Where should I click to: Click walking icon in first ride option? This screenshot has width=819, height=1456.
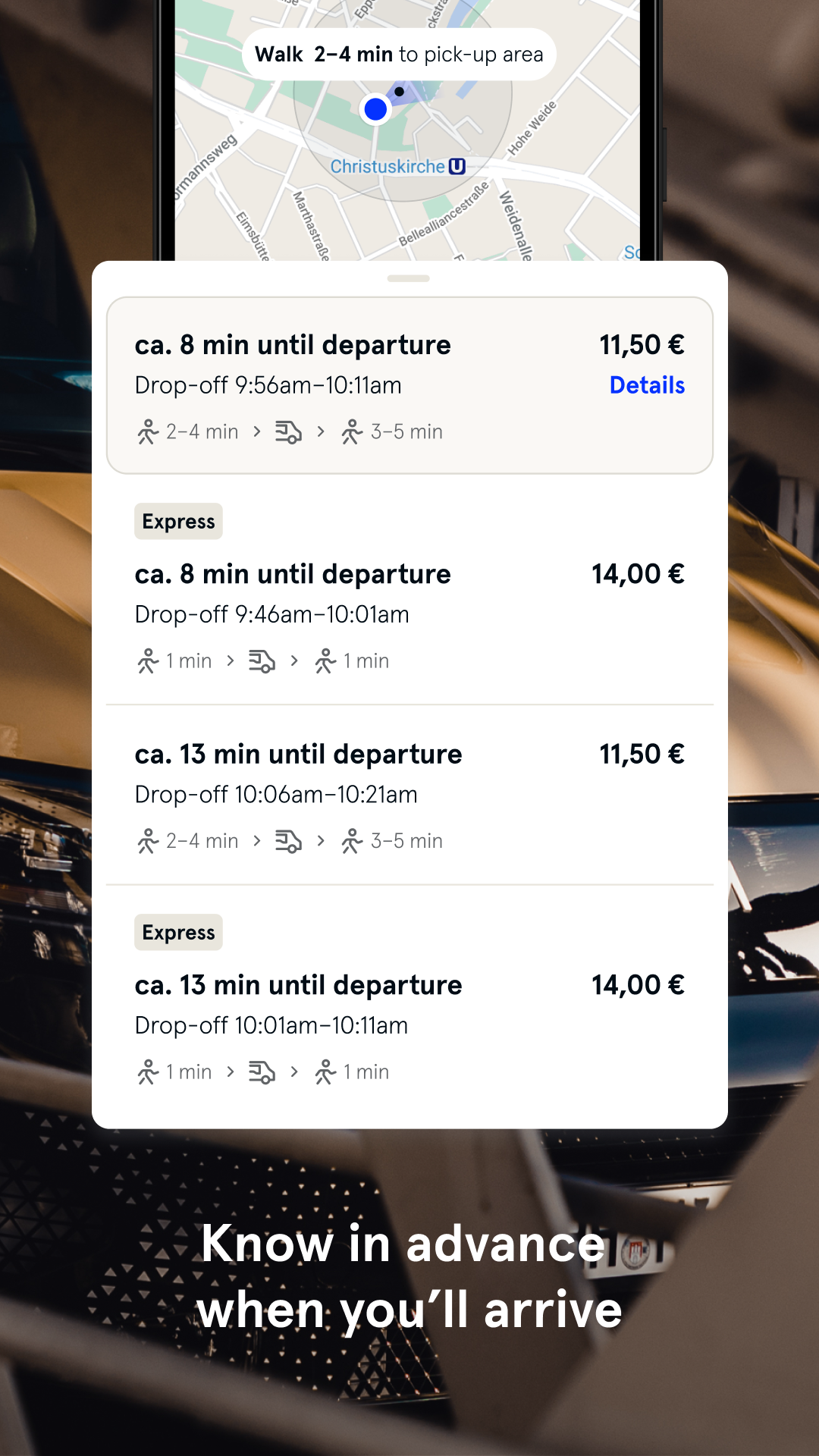click(x=148, y=432)
